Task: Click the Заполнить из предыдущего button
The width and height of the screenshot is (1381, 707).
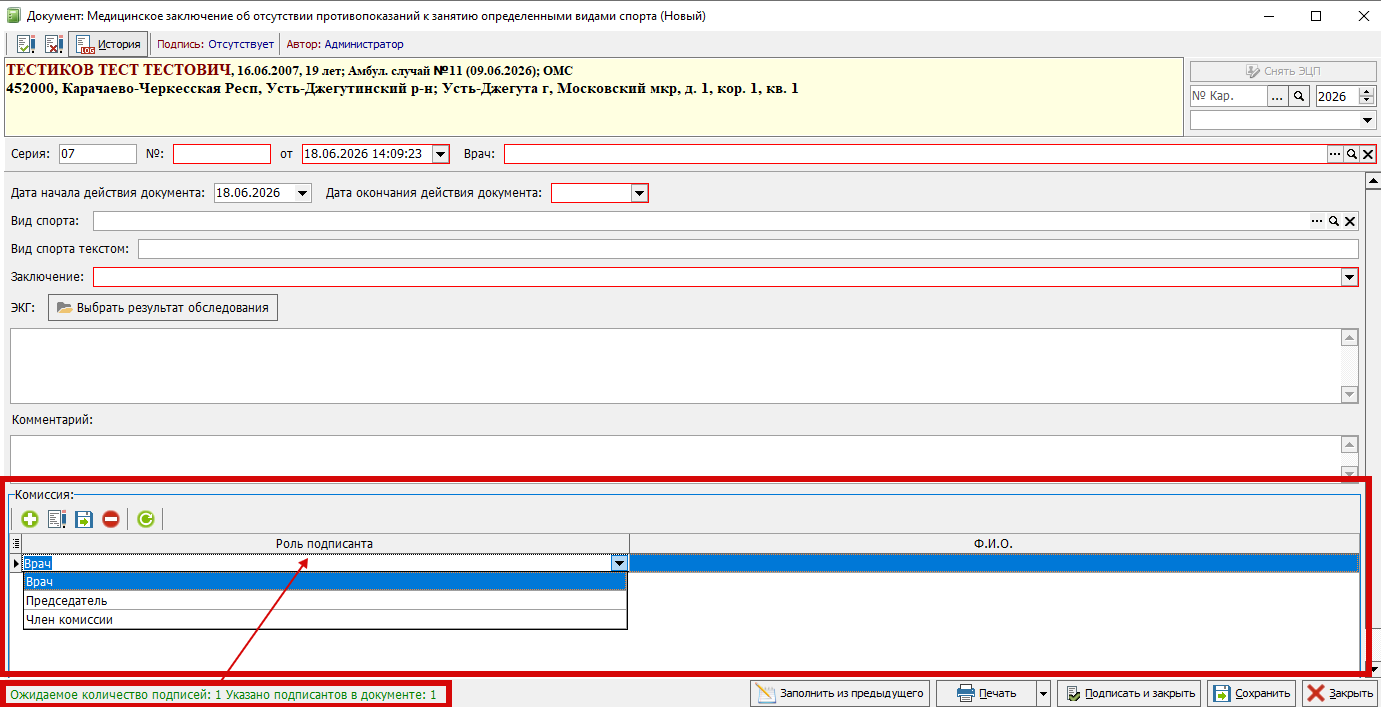Action: 840,693
